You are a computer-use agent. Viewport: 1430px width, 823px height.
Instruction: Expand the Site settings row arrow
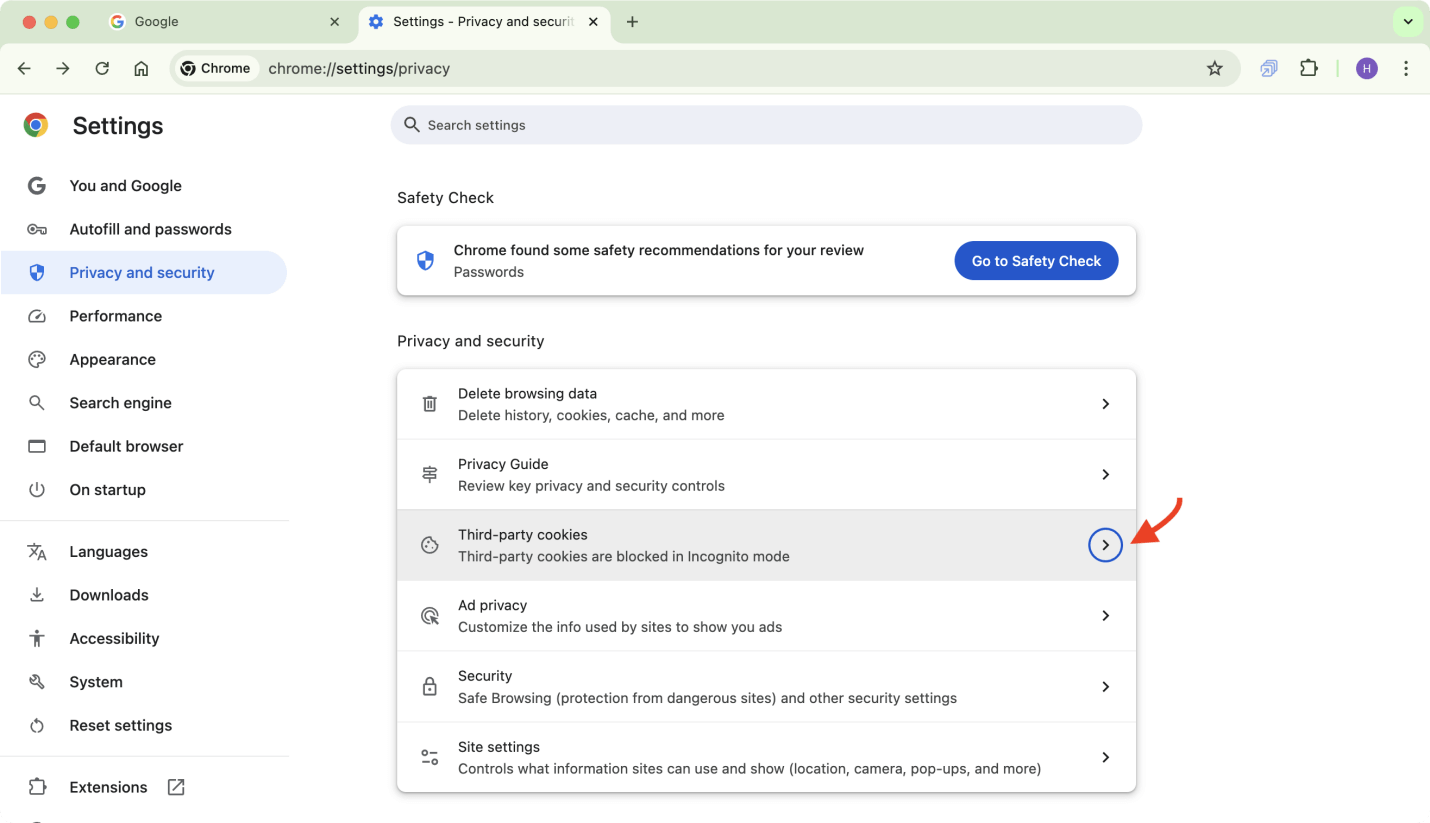(x=1105, y=758)
